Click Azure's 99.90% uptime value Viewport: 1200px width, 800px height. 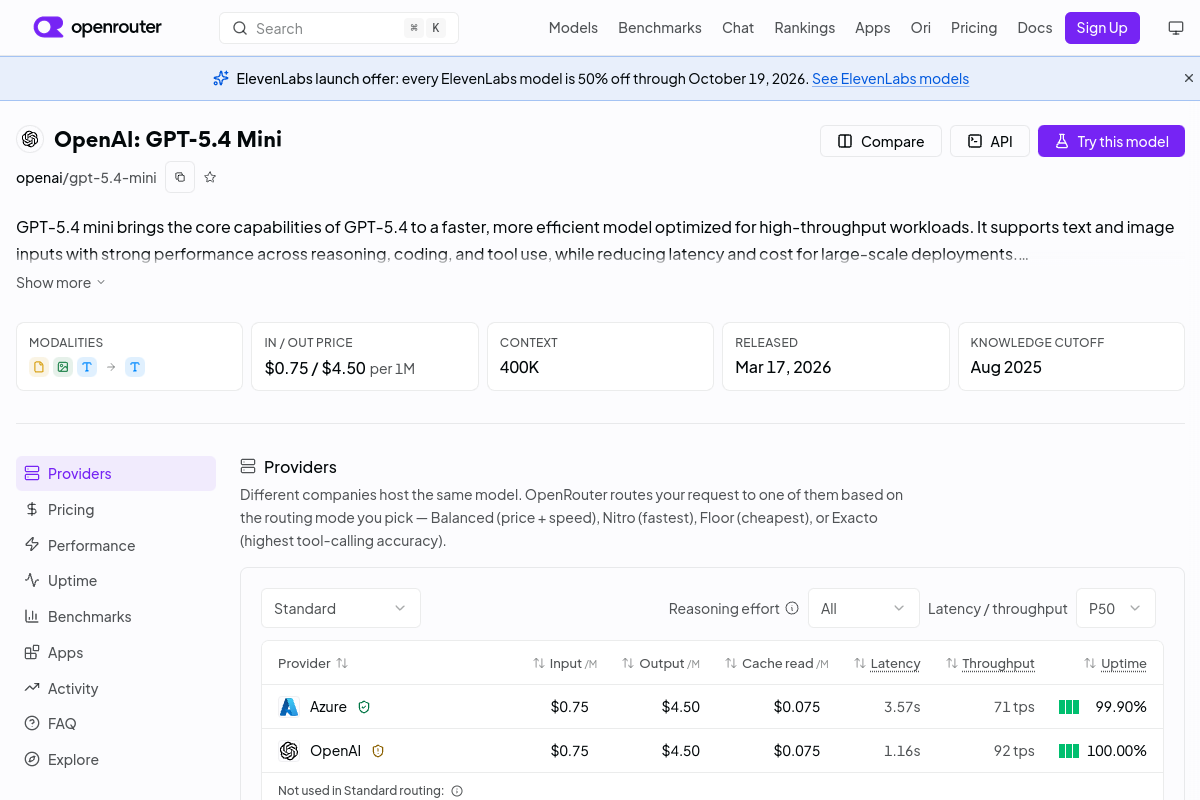click(x=1121, y=707)
